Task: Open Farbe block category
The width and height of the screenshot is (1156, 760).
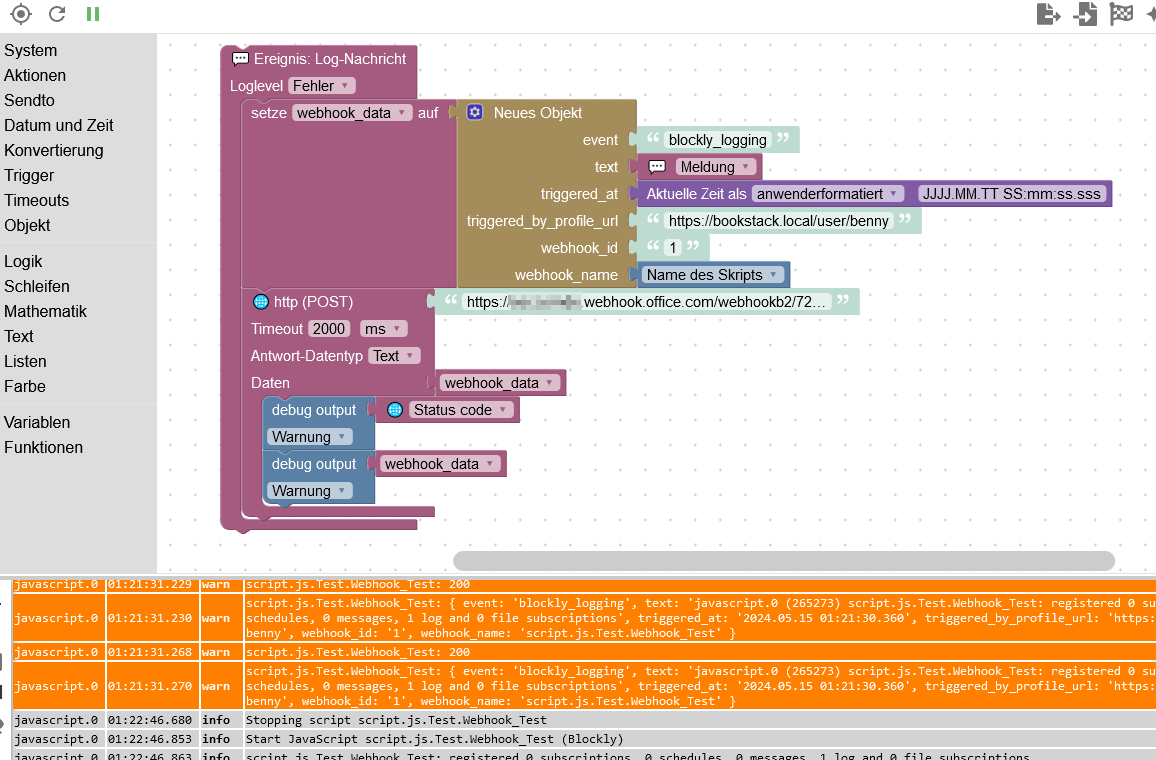Action: [24, 387]
